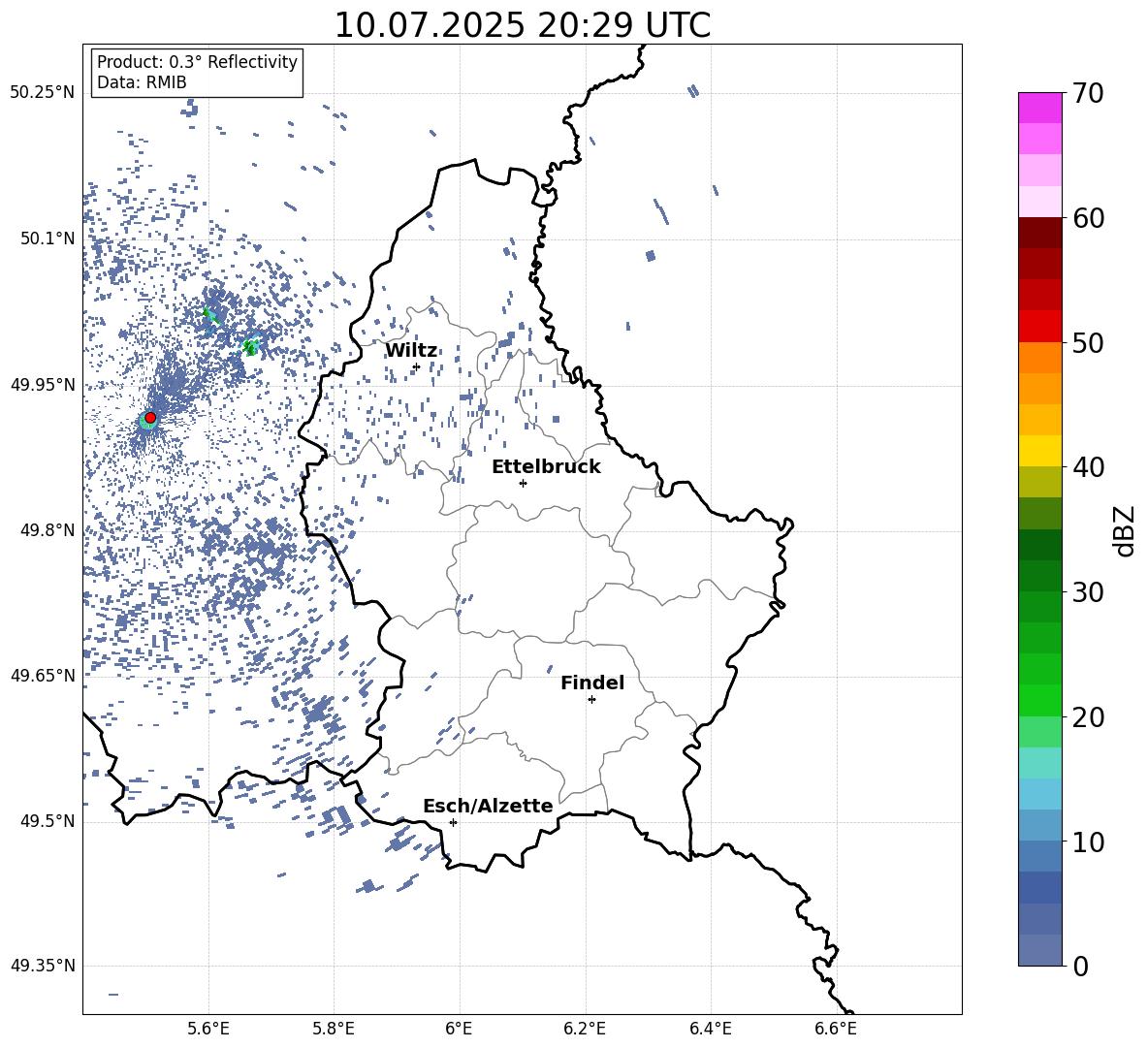The image size is (1148, 1048).
Task: Click the colorbar tick label 0
Action: point(1080,967)
